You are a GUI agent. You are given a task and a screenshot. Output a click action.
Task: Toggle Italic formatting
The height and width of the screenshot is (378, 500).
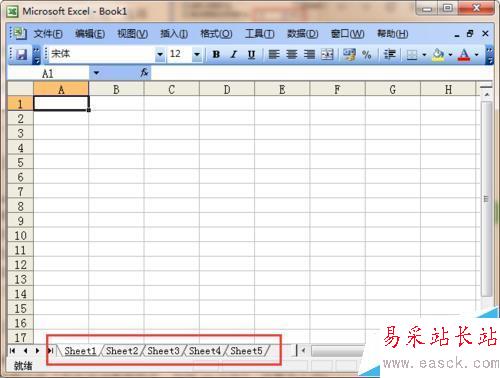[x=234, y=54]
